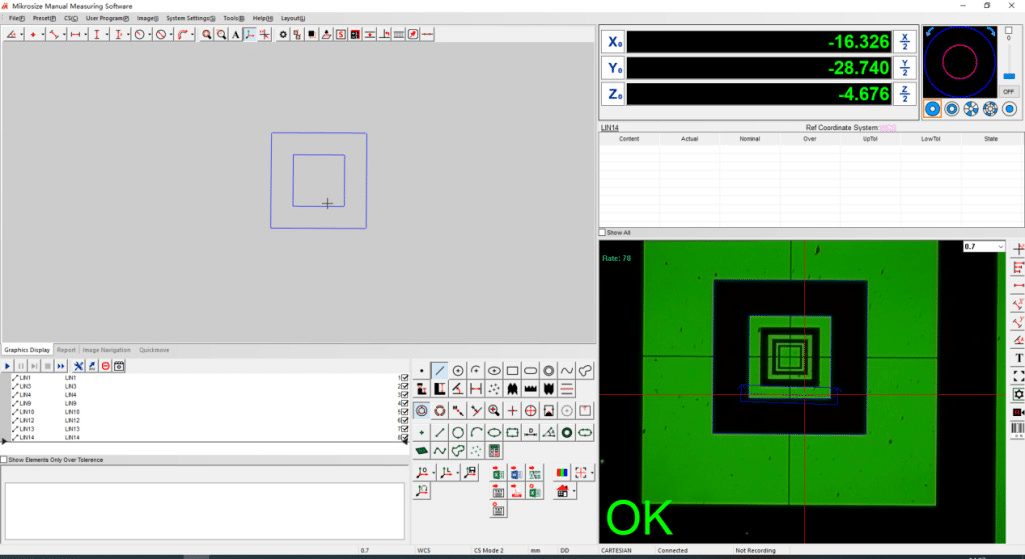Activate the magnifier focus point tool
Image resolution: width=1025 pixels, height=559 pixels.
pyautogui.click(x=494, y=411)
